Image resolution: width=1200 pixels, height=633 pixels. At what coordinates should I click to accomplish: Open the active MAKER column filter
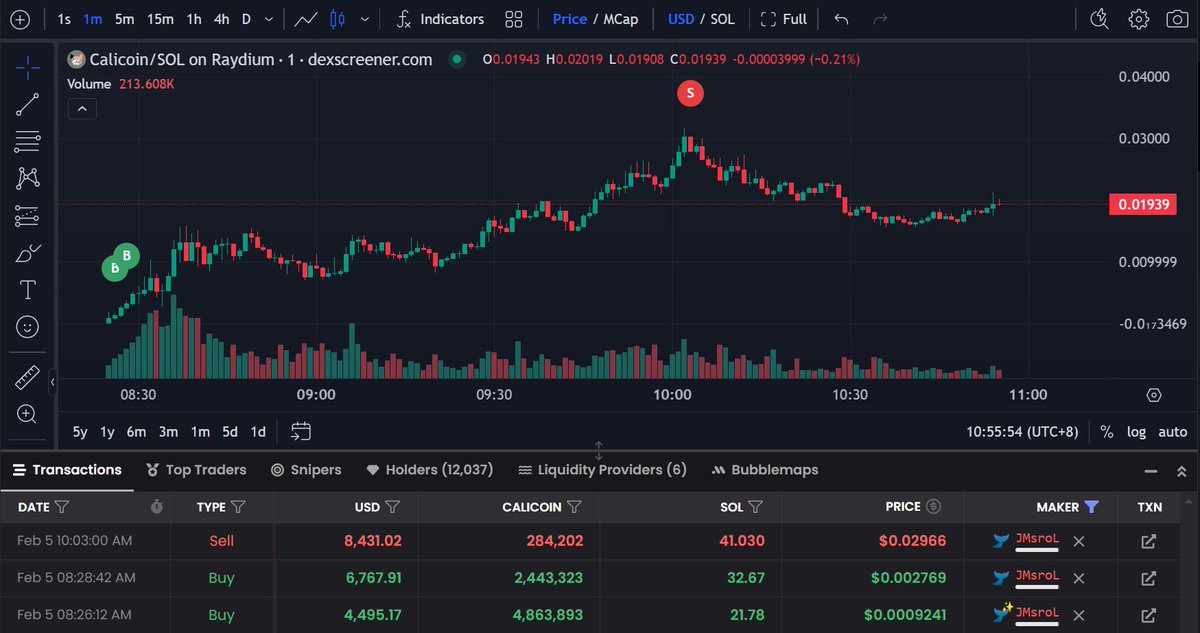click(1091, 507)
